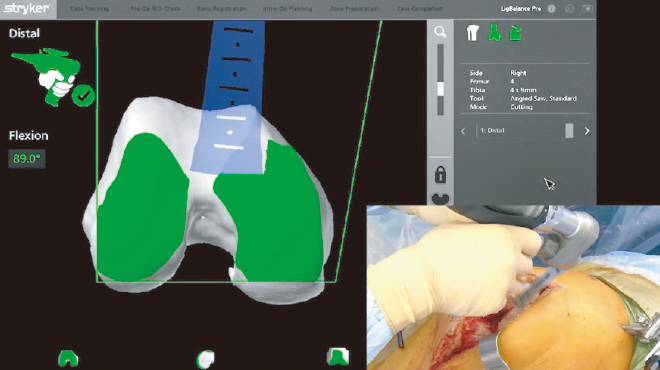Select bottom-left green femur view thumbnail
This screenshot has width=660, height=370.
point(68,358)
